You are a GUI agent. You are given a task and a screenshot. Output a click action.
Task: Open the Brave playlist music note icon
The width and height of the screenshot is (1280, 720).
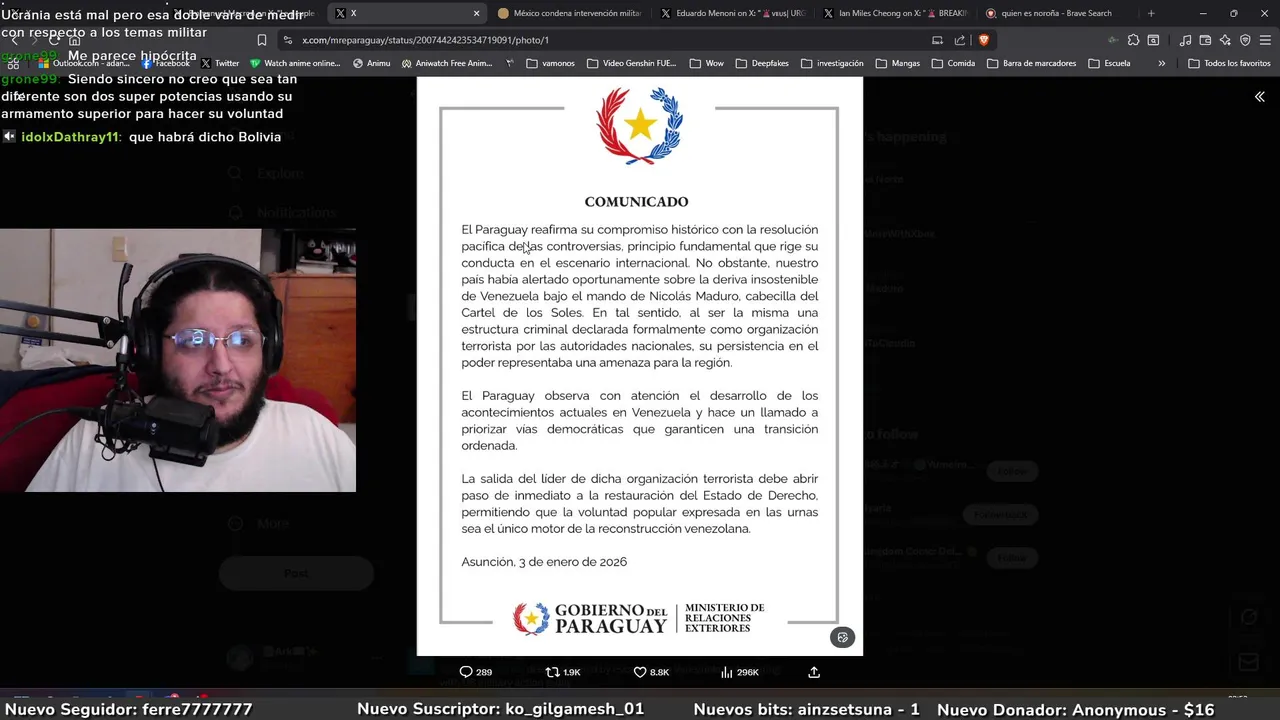click(1185, 40)
